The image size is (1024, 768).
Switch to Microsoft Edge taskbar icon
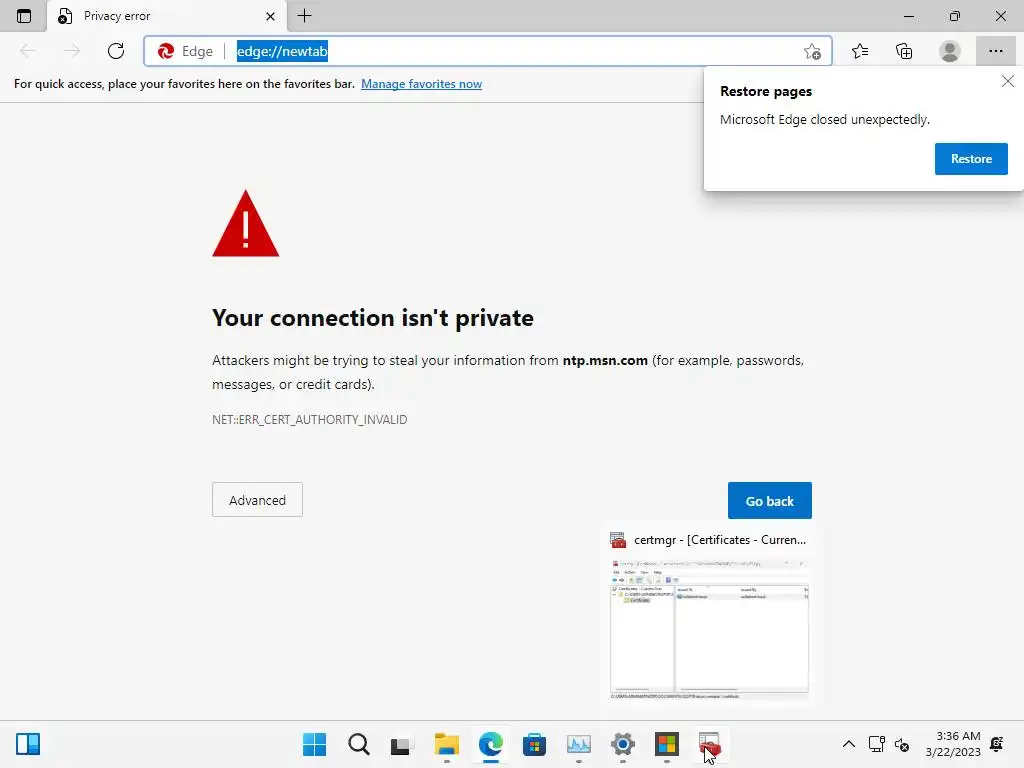[490, 744]
